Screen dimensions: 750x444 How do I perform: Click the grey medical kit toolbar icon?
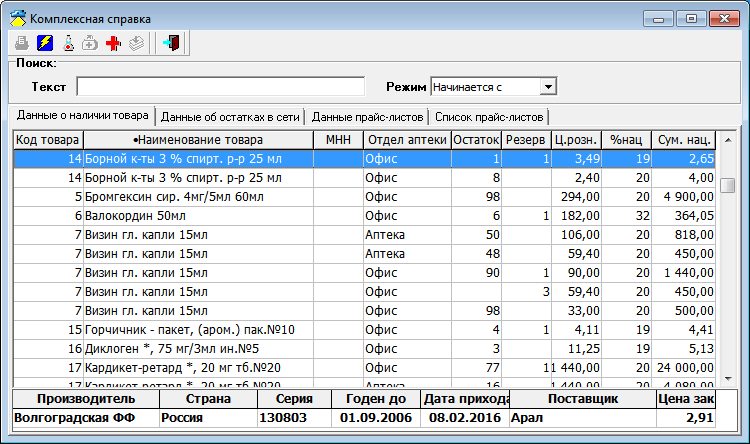tap(90, 43)
